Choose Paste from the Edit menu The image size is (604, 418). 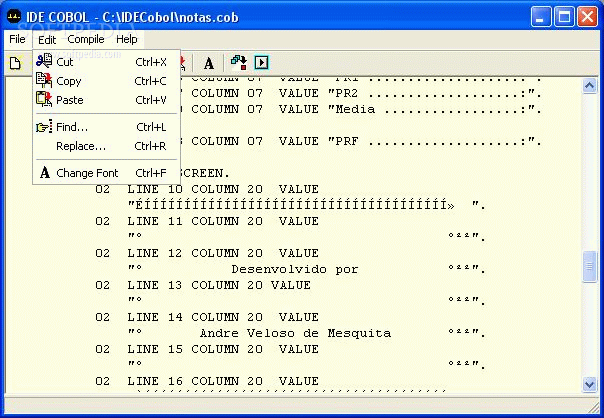point(106,100)
